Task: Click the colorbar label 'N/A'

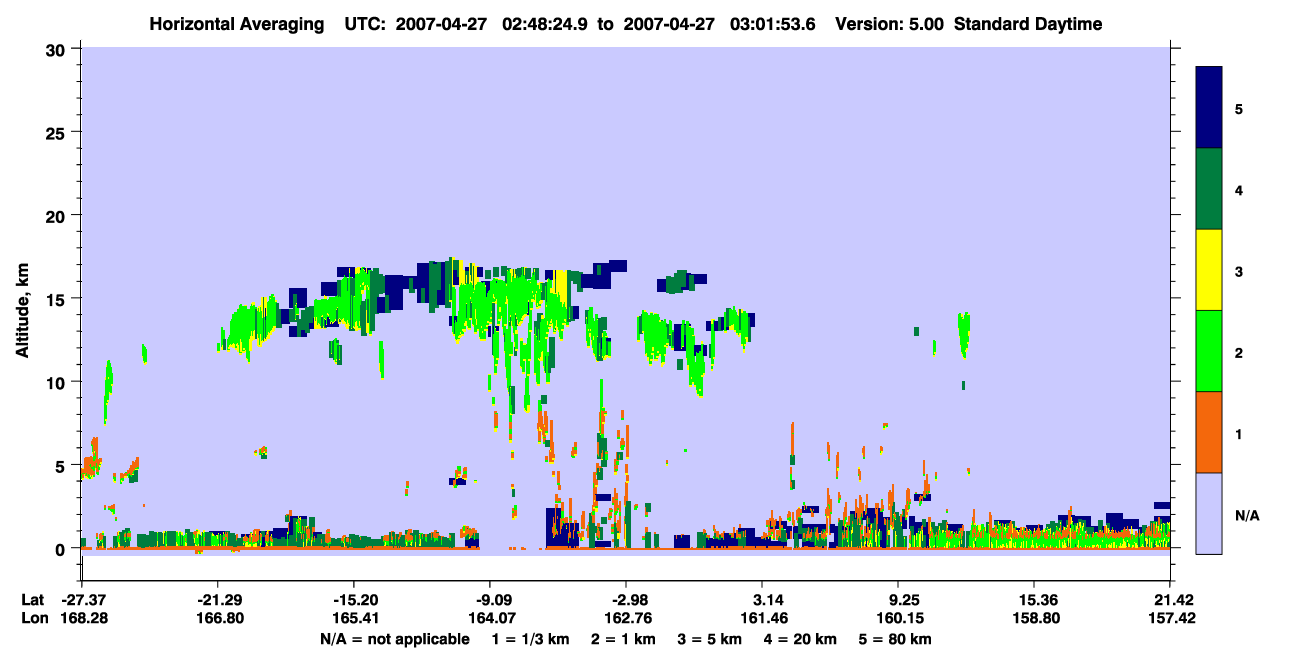Action: [x=1247, y=515]
